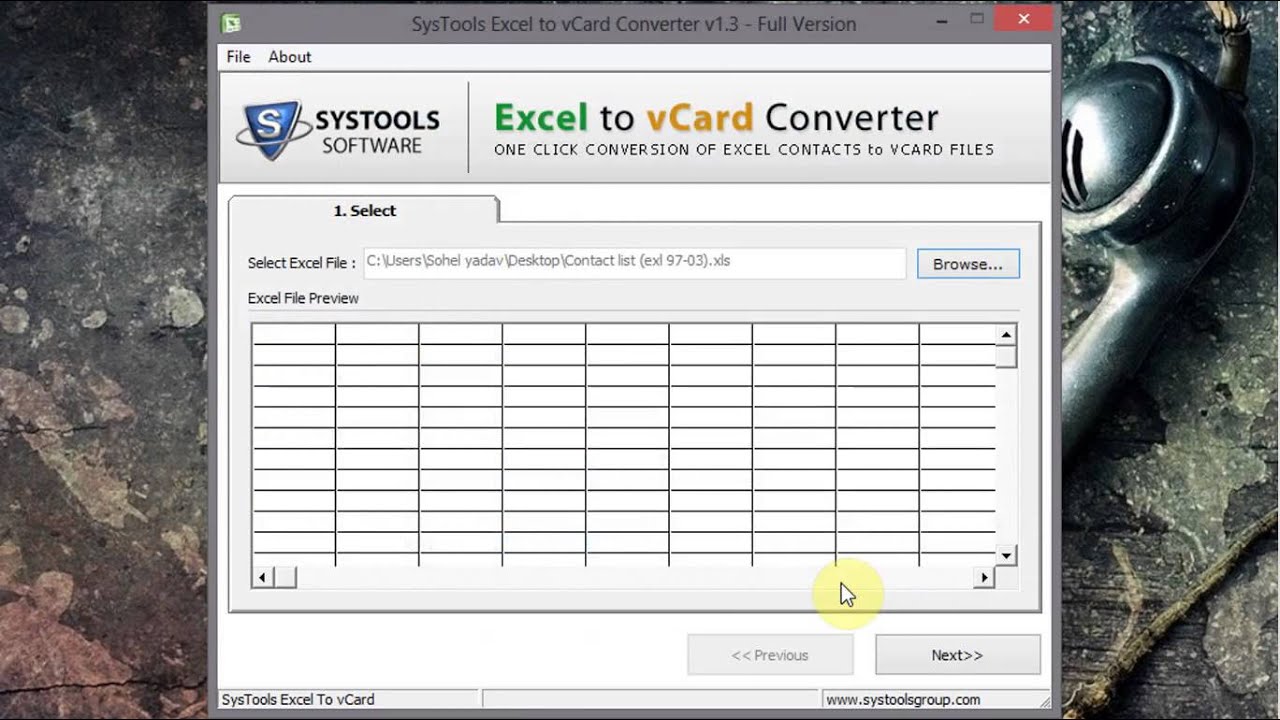Click the preview's vertical scroll up arrow
This screenshot has width=1280, height=720.
(1006, 334)
